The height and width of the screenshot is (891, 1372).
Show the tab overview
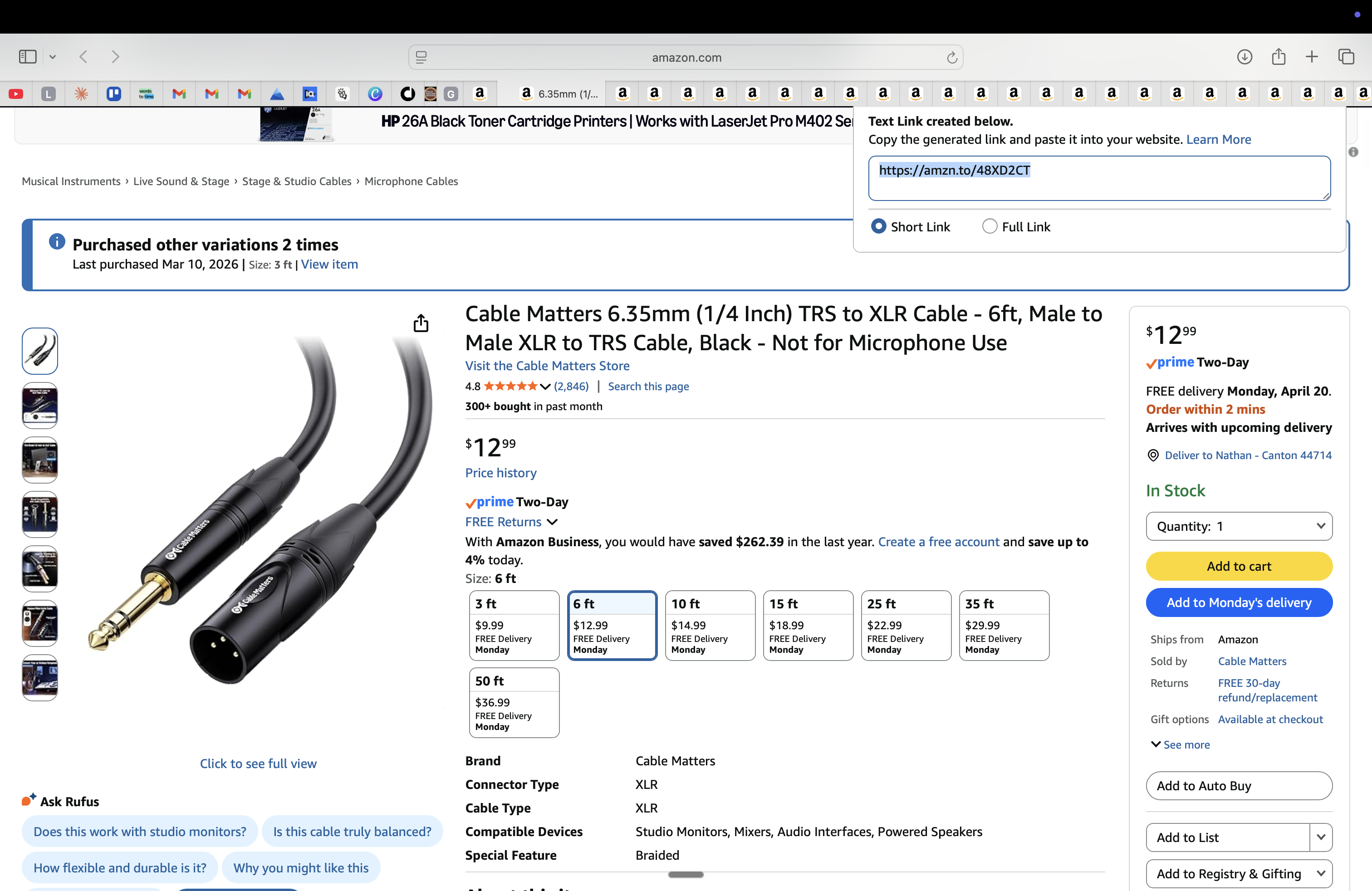(1346, 56)
